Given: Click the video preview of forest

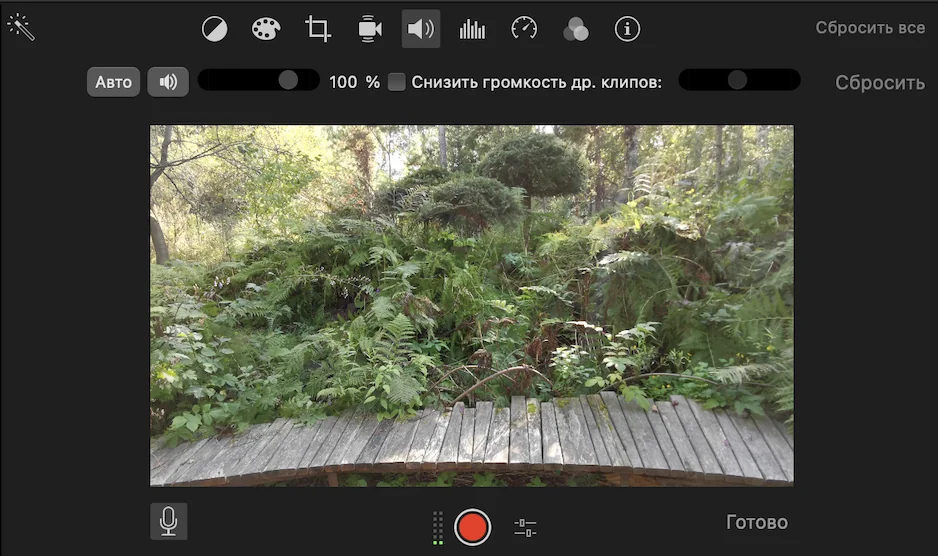Looking at the screenshot, I should pyautogui.click(x=472, y=305).
